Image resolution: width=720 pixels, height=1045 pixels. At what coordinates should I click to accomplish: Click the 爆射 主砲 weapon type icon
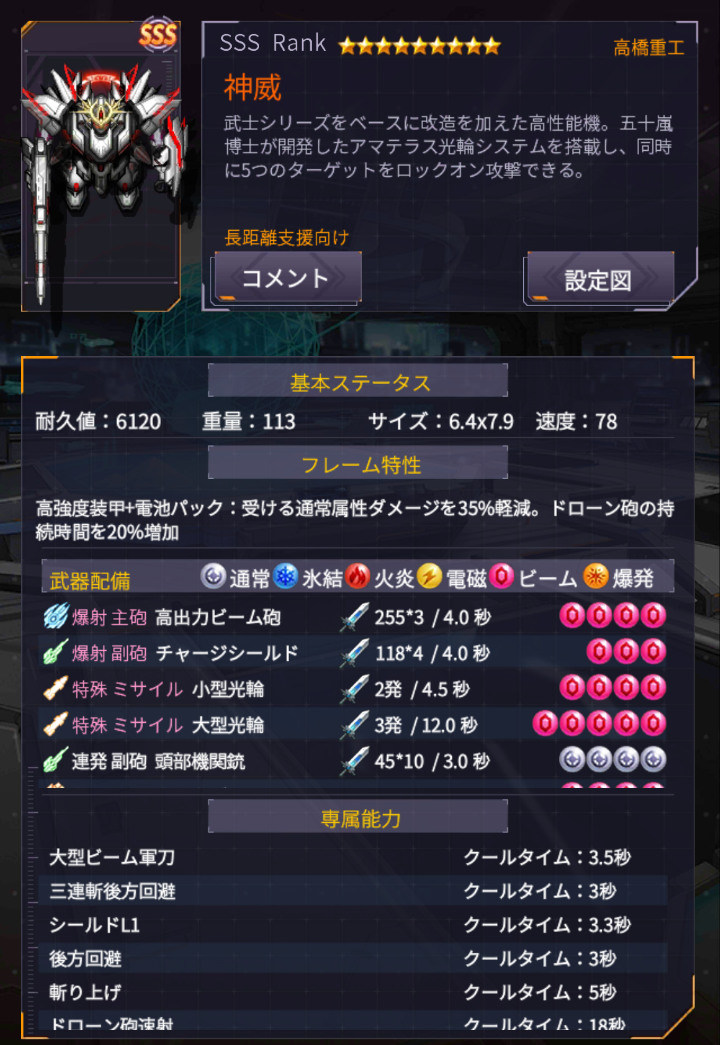tap(56, 616)
